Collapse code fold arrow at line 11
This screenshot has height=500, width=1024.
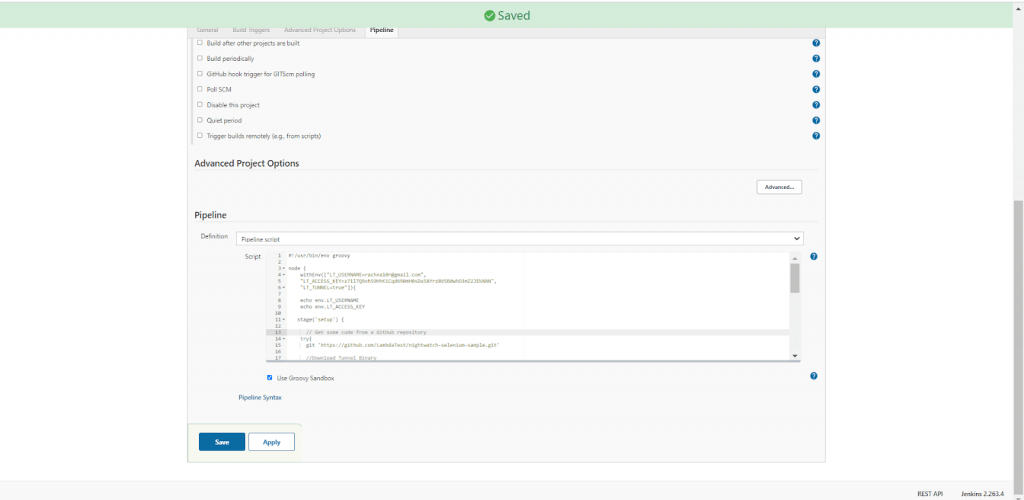tap(284, 319)
